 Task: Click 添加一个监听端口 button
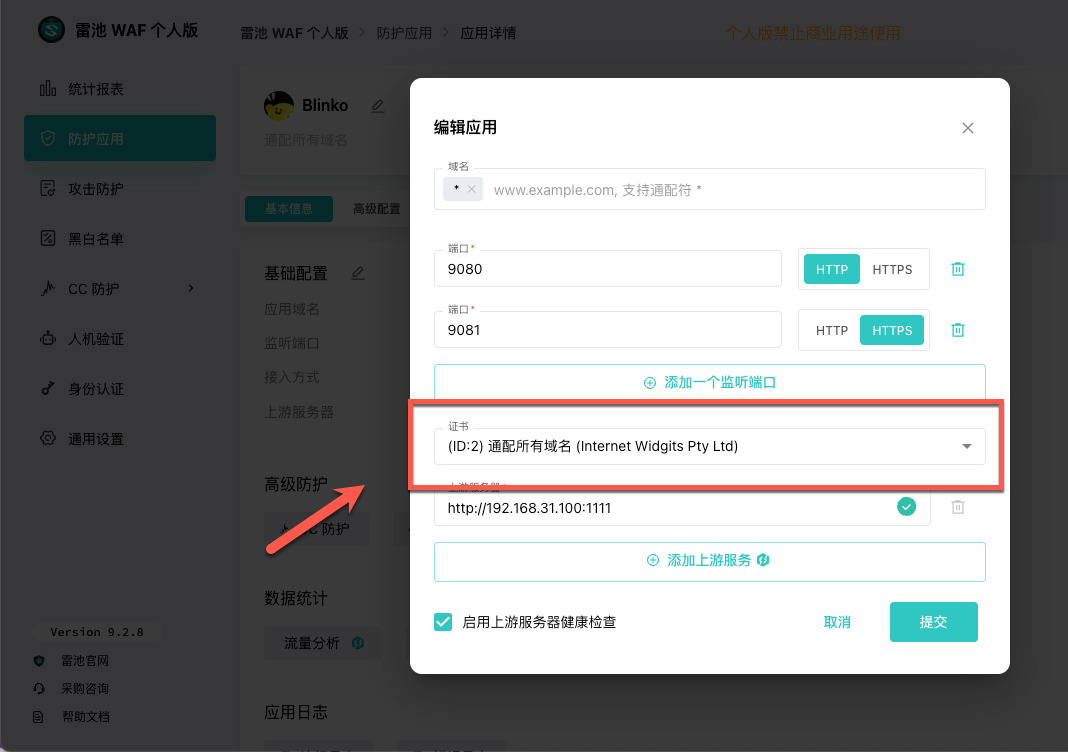click(x=710, y=382)
